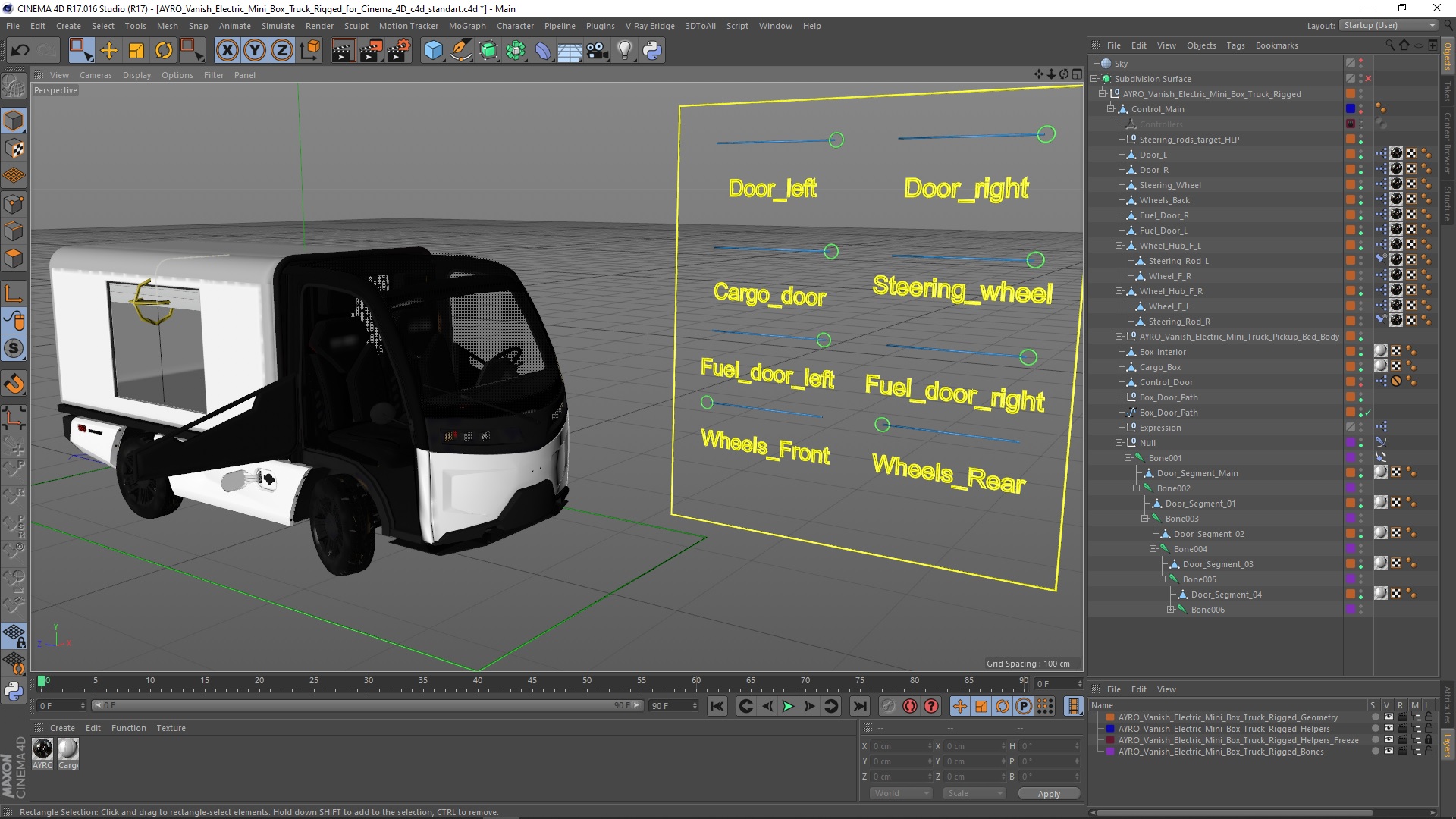The width and height of the screenshot is (1456, 819).
Task: Open the Bend deformer icon
Action: (543, 51)
